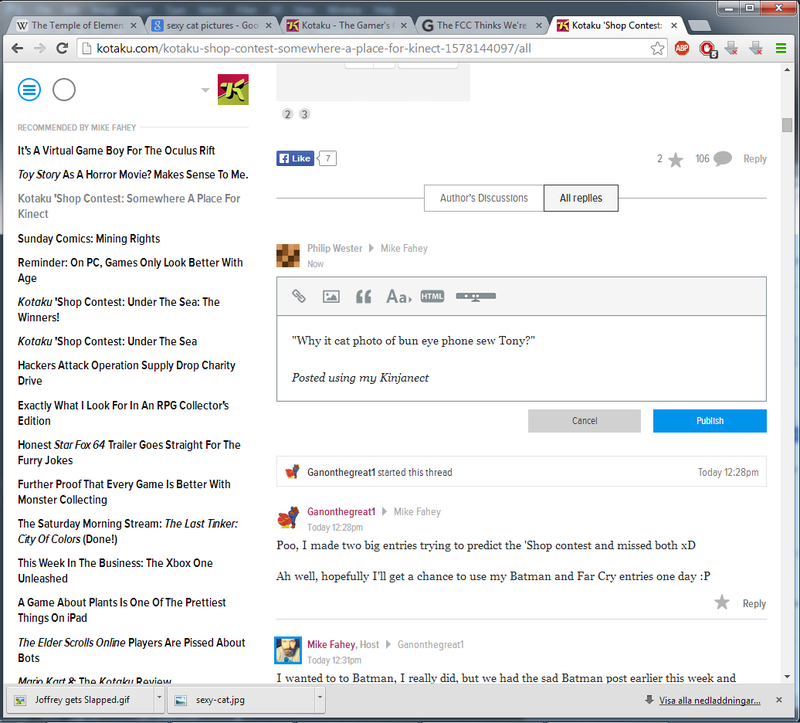Close the sexy cat pictures tab
The width and height of the screenshot is (800, 723).
pos(268,26)
